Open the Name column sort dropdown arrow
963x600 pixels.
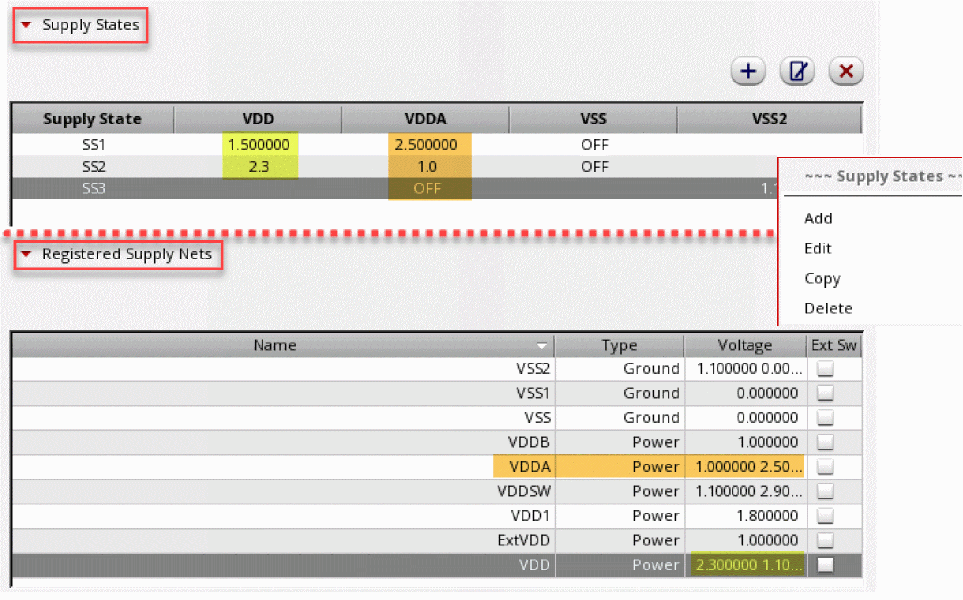[x=541, y=346]
